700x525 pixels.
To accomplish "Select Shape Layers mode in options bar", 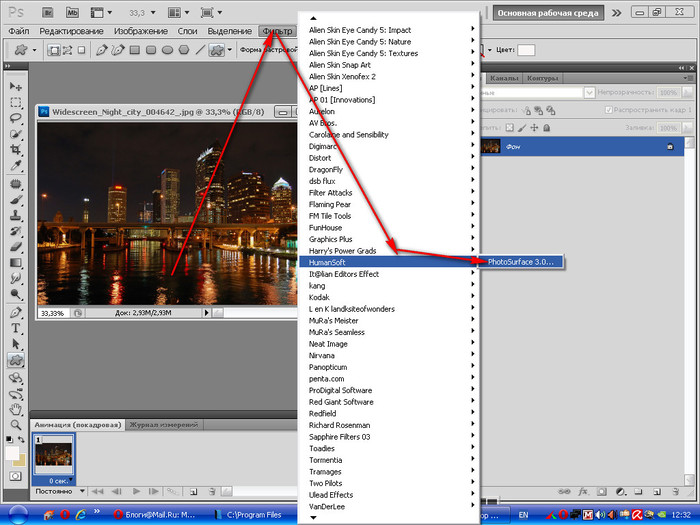I will click(54, 50).
